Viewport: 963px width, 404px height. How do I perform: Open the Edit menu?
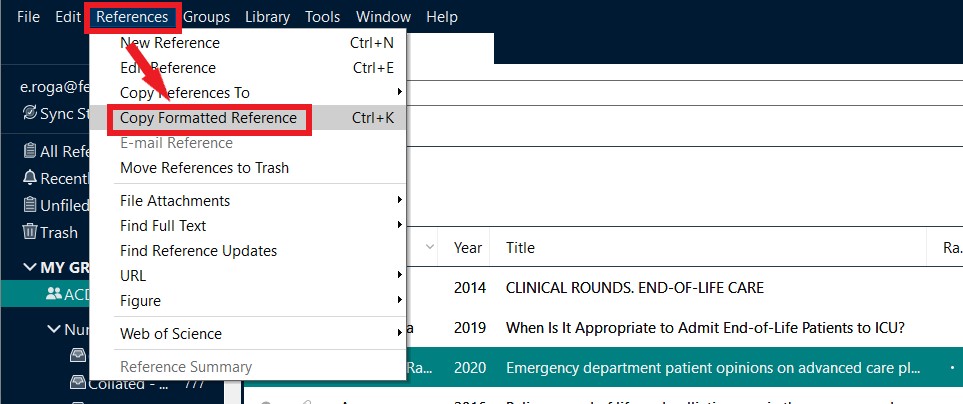coord(68,17)
